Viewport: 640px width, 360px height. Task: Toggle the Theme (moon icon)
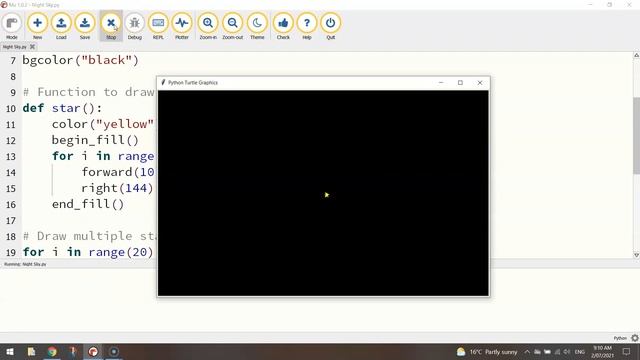pos(257,26)
